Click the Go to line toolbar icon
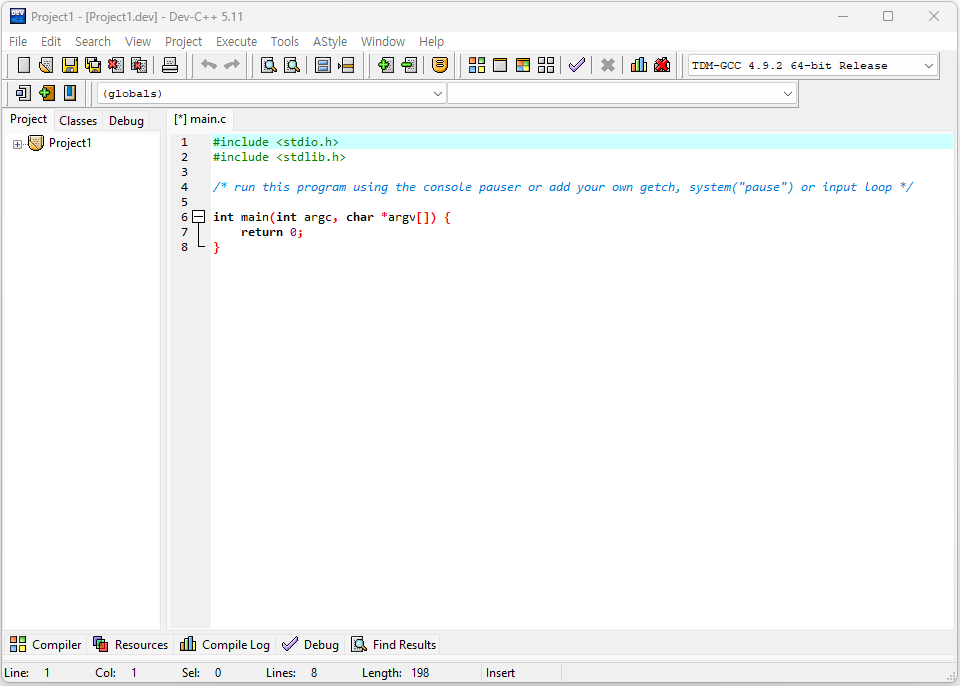Viewport: 960px width, 686px height. point(346,65)
